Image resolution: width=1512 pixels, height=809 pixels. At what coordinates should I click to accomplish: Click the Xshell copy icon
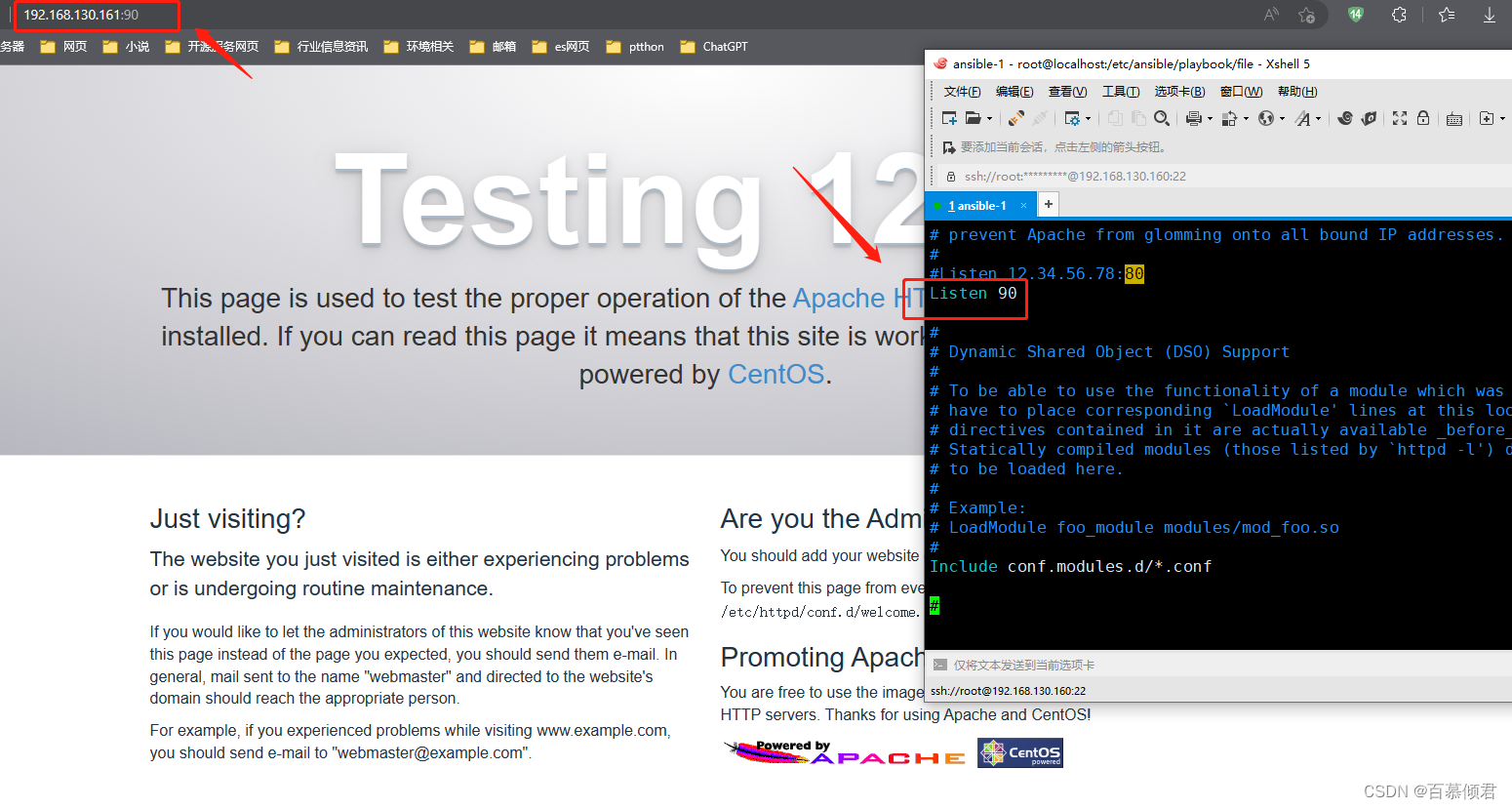1115,118
